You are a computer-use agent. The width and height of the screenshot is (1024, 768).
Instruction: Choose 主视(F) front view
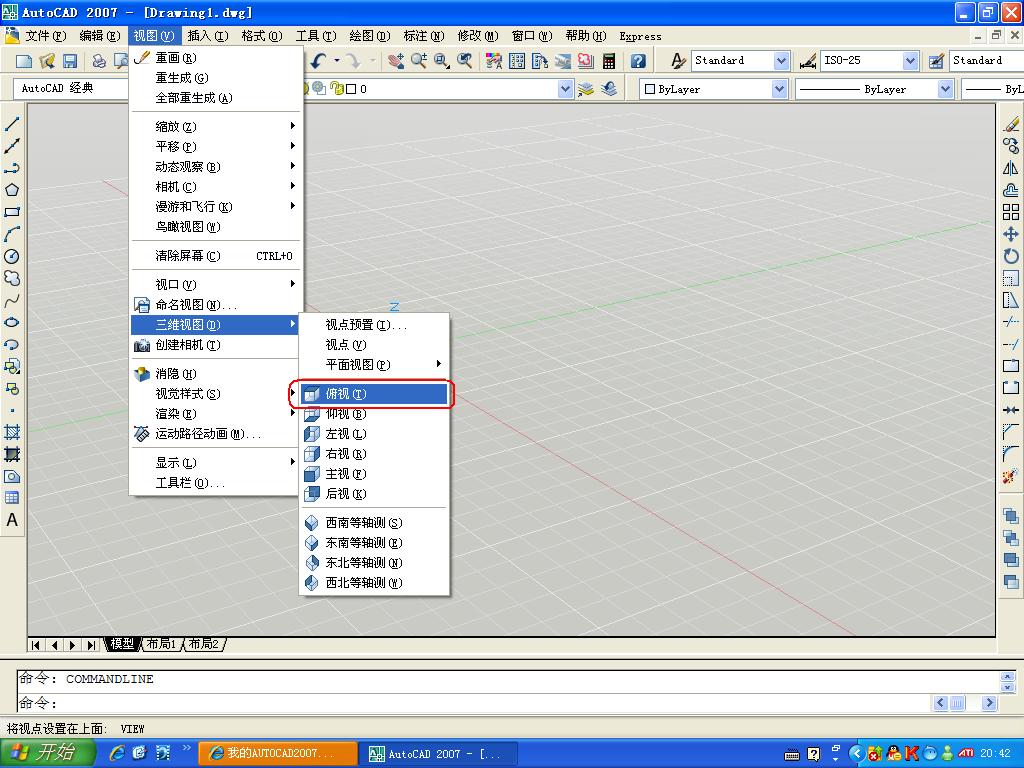click(374, 473)
